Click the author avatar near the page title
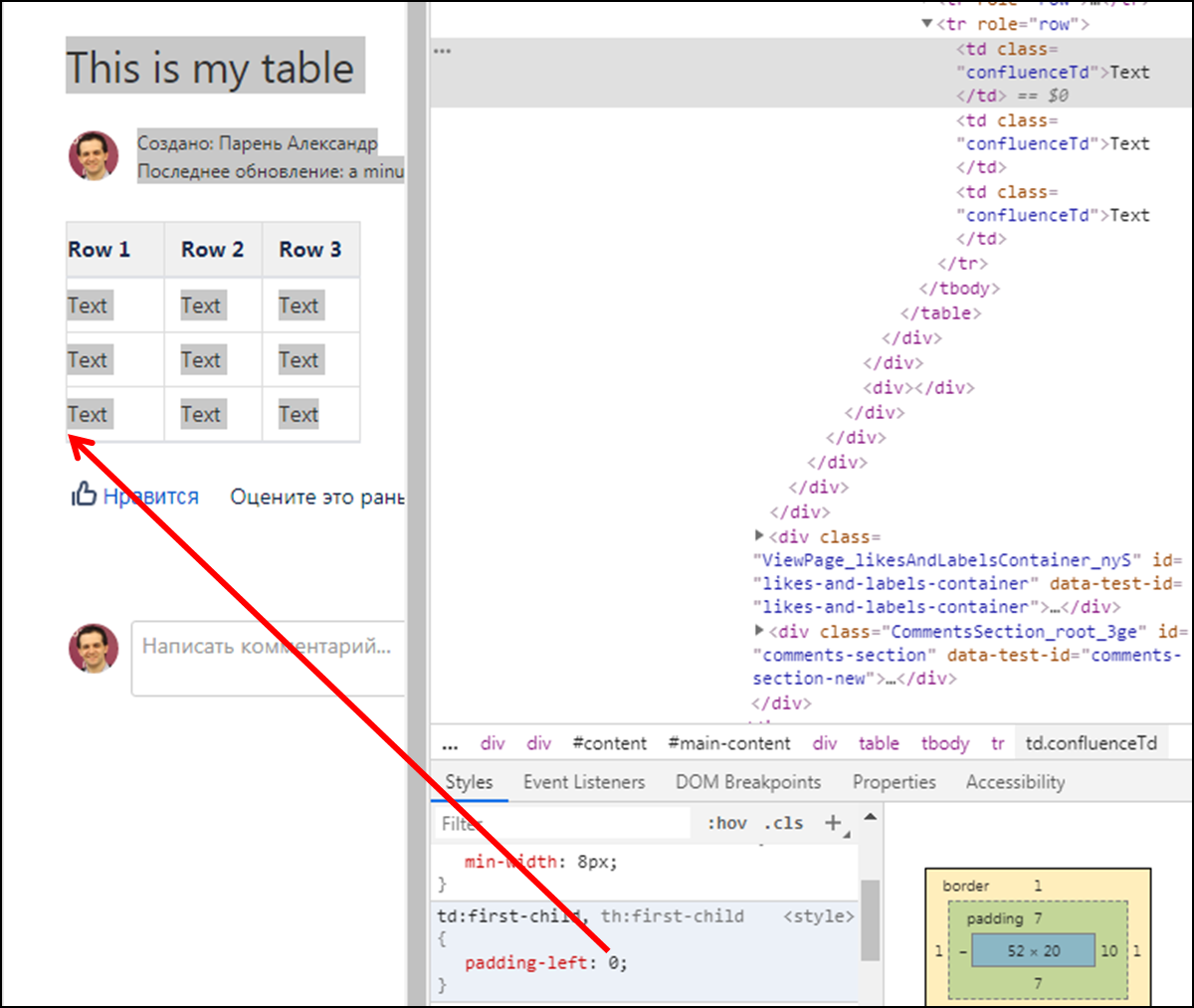The height and width of the screenshot is (1008, 1194). coord(94,156)
